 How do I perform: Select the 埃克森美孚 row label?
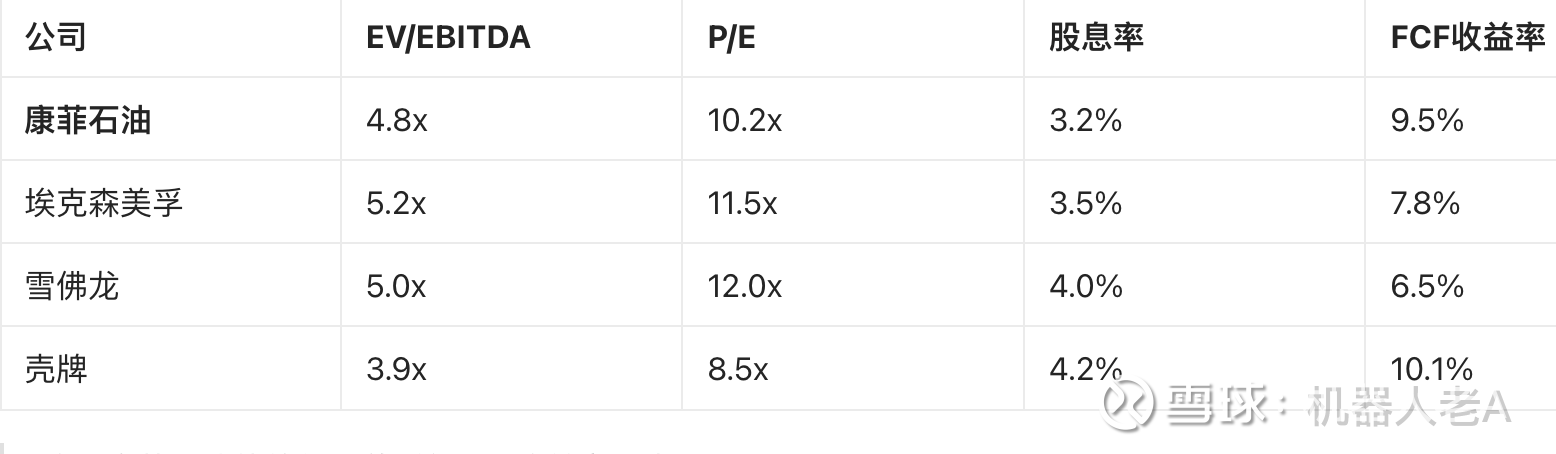(104, 204)
